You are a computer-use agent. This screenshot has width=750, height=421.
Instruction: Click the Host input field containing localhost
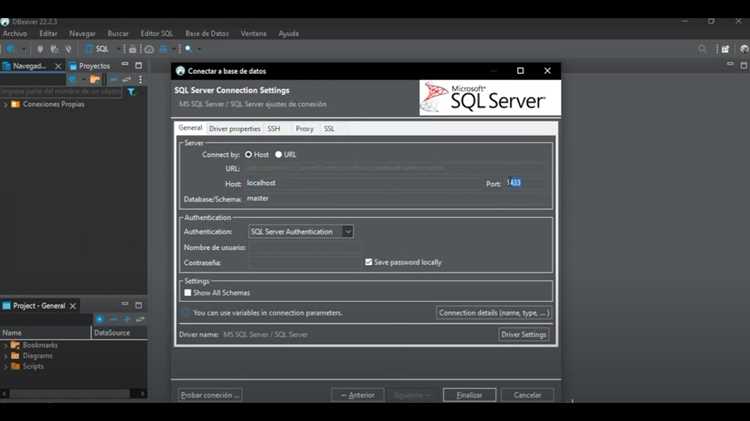364,183
